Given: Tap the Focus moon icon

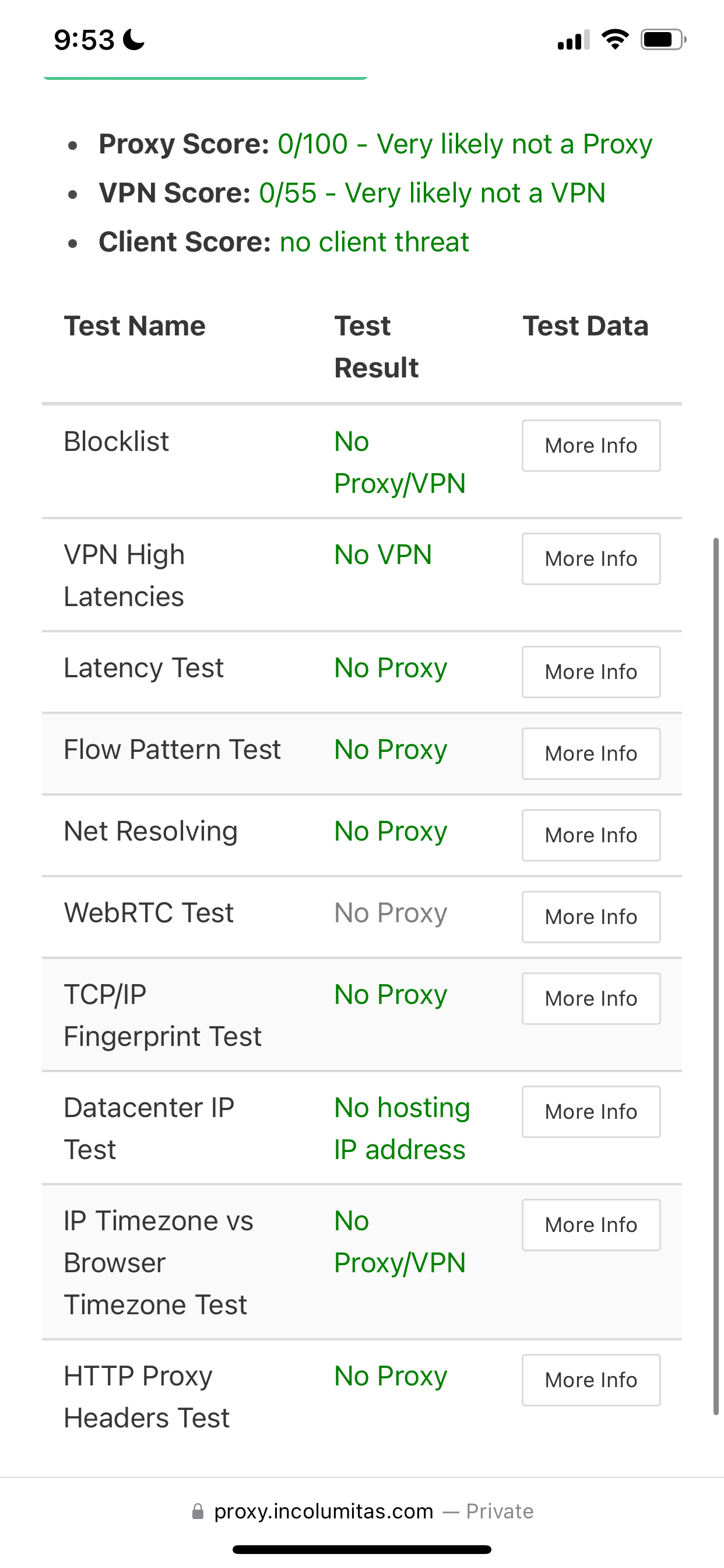Looking at the screenshot, I should (134, 40).
